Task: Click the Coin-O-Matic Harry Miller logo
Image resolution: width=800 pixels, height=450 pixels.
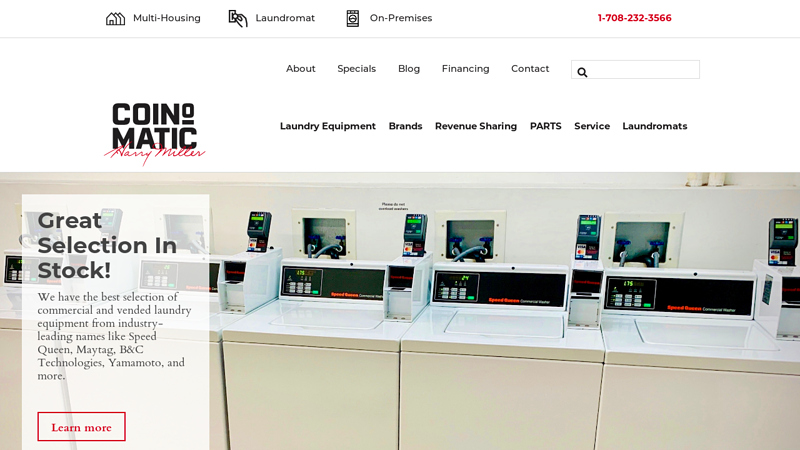Action: tap(155, 132)
